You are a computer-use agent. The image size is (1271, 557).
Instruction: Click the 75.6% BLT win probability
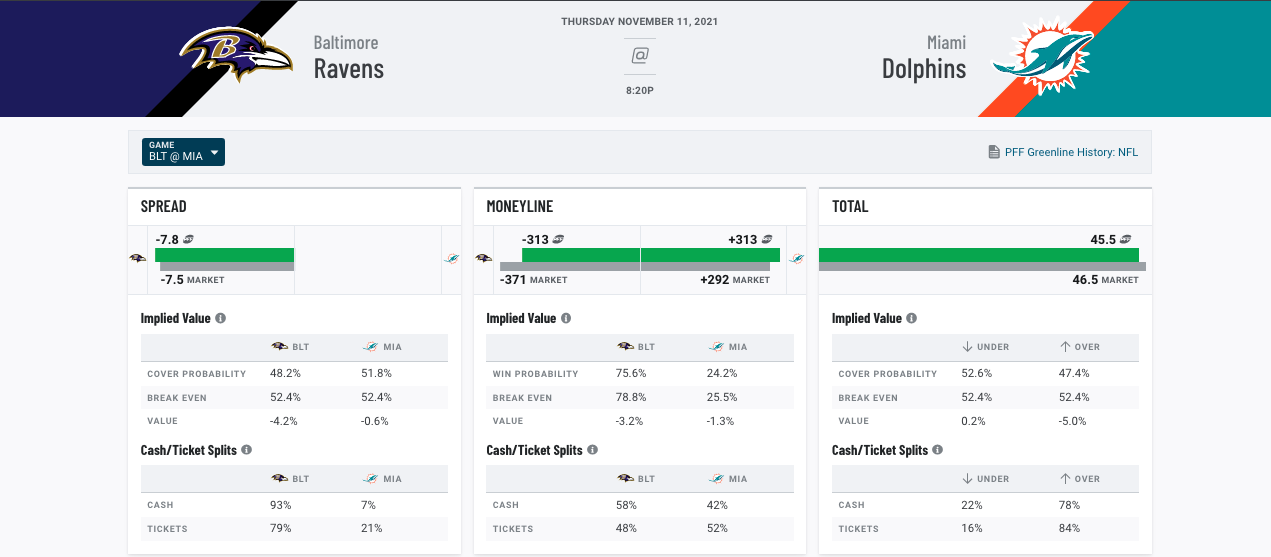[630, 373]
